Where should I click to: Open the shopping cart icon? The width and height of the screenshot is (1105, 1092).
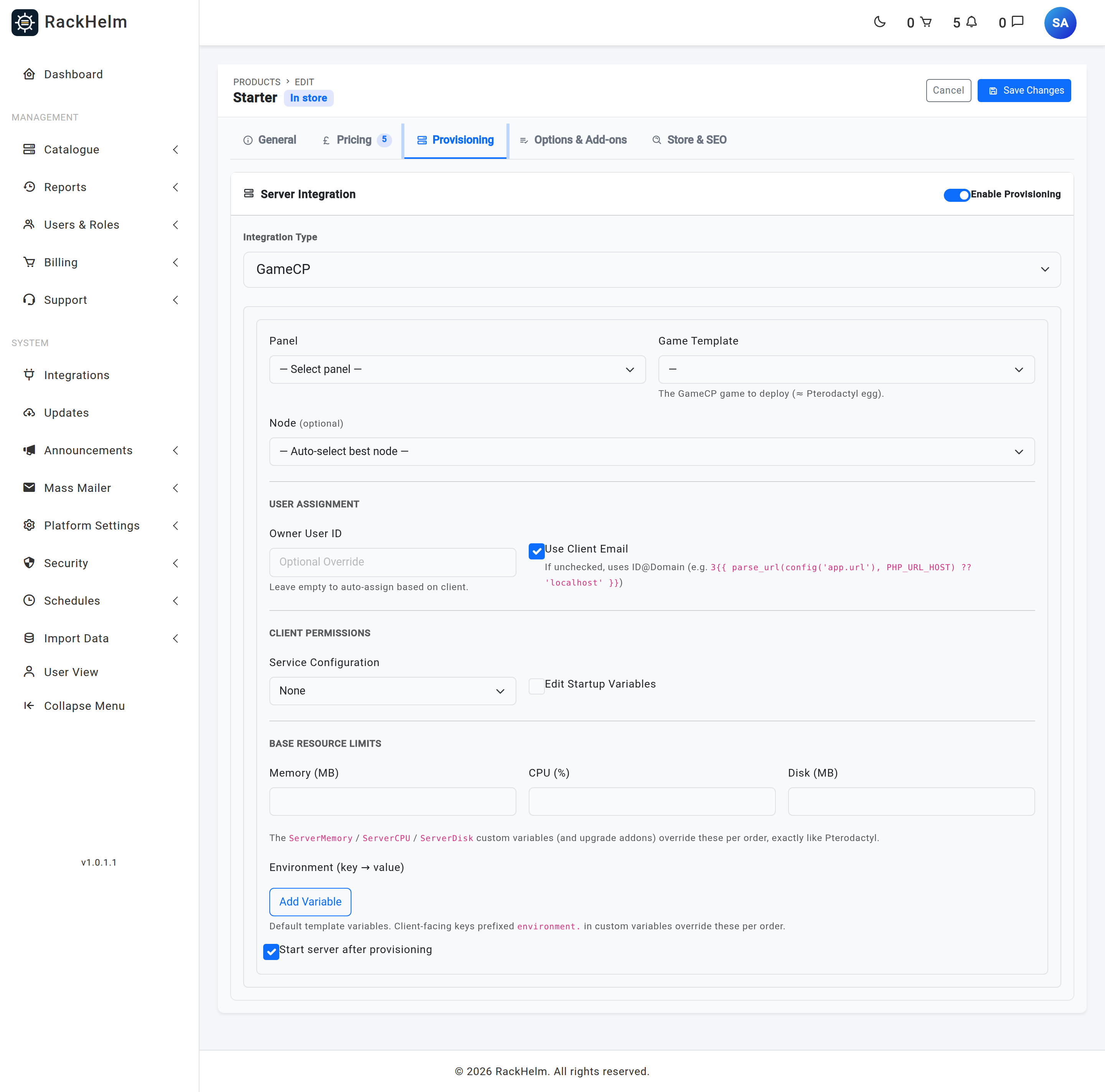coord(926,22)
